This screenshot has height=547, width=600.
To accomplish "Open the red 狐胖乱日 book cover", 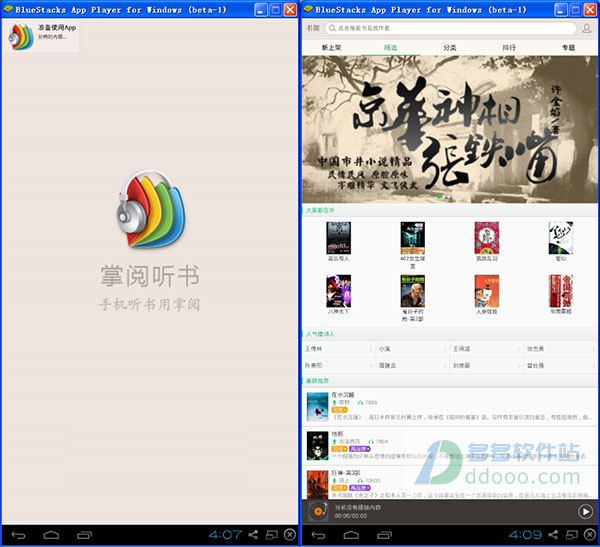I will [486, 238].
